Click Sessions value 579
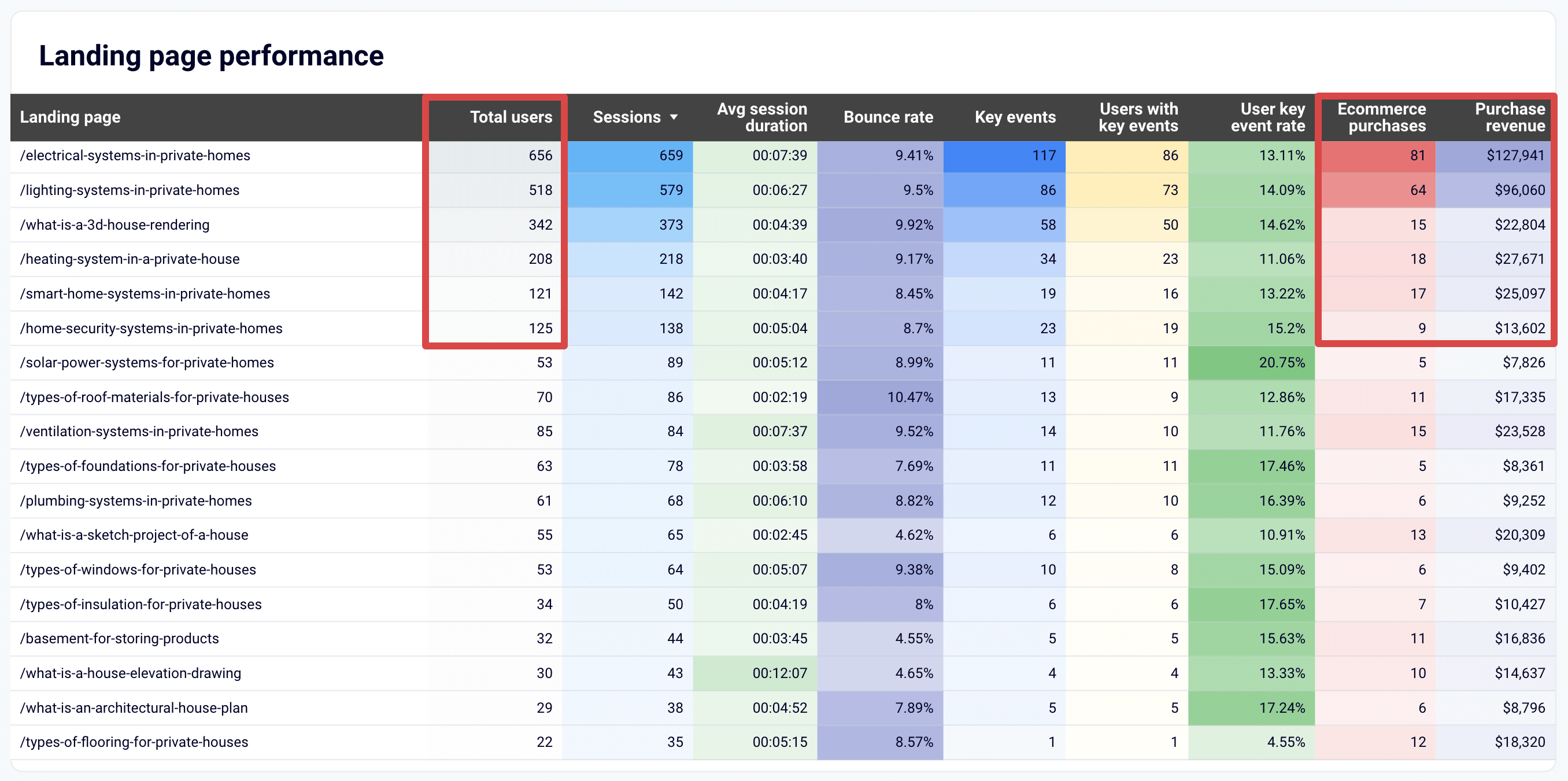This screenshot has height=781, width=1568. coord(671,190)
